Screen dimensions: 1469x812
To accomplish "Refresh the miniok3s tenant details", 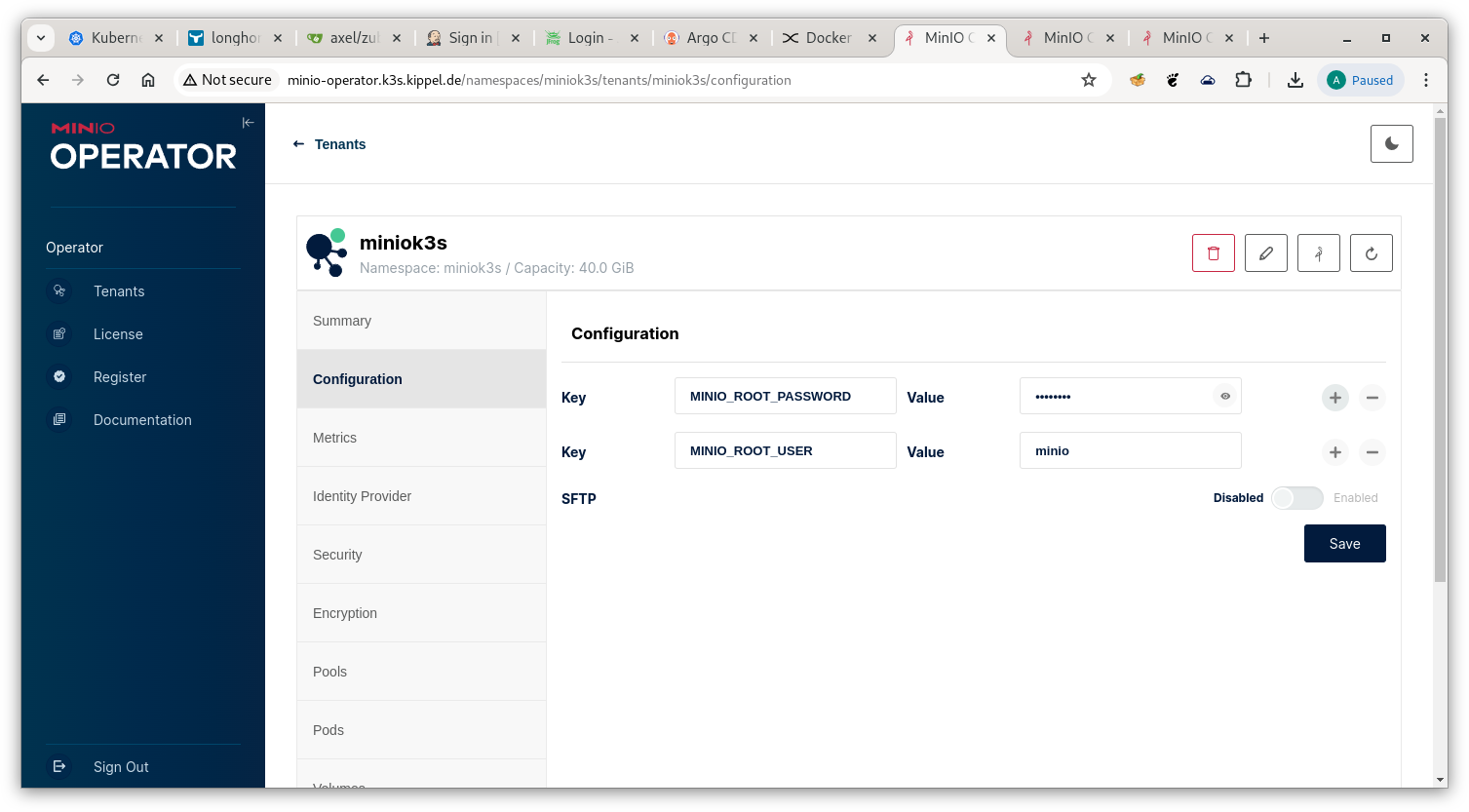I will [1372, 253].
